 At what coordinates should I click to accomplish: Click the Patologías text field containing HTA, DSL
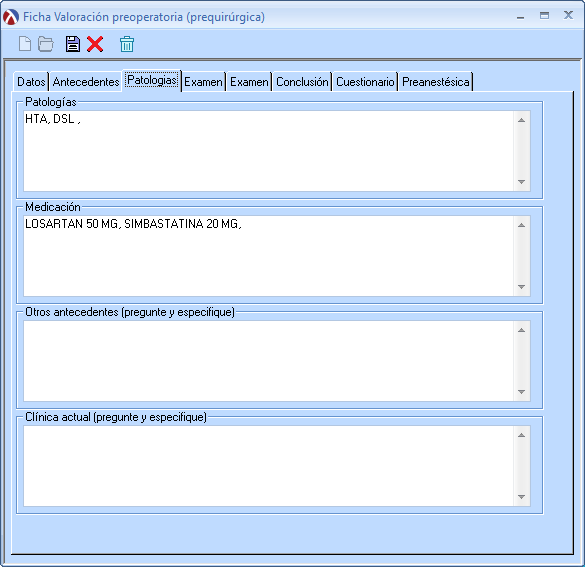pos(269,151)
